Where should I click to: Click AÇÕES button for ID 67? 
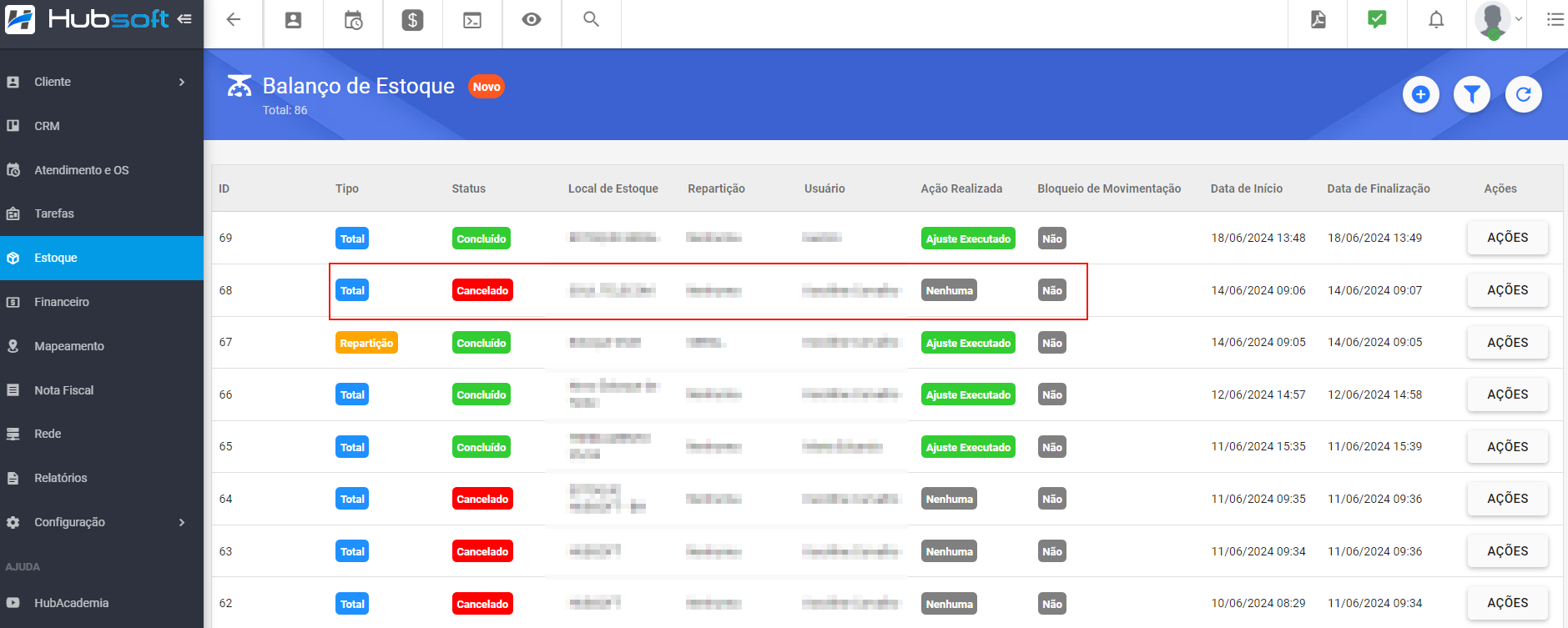(x=1507, y=343)
